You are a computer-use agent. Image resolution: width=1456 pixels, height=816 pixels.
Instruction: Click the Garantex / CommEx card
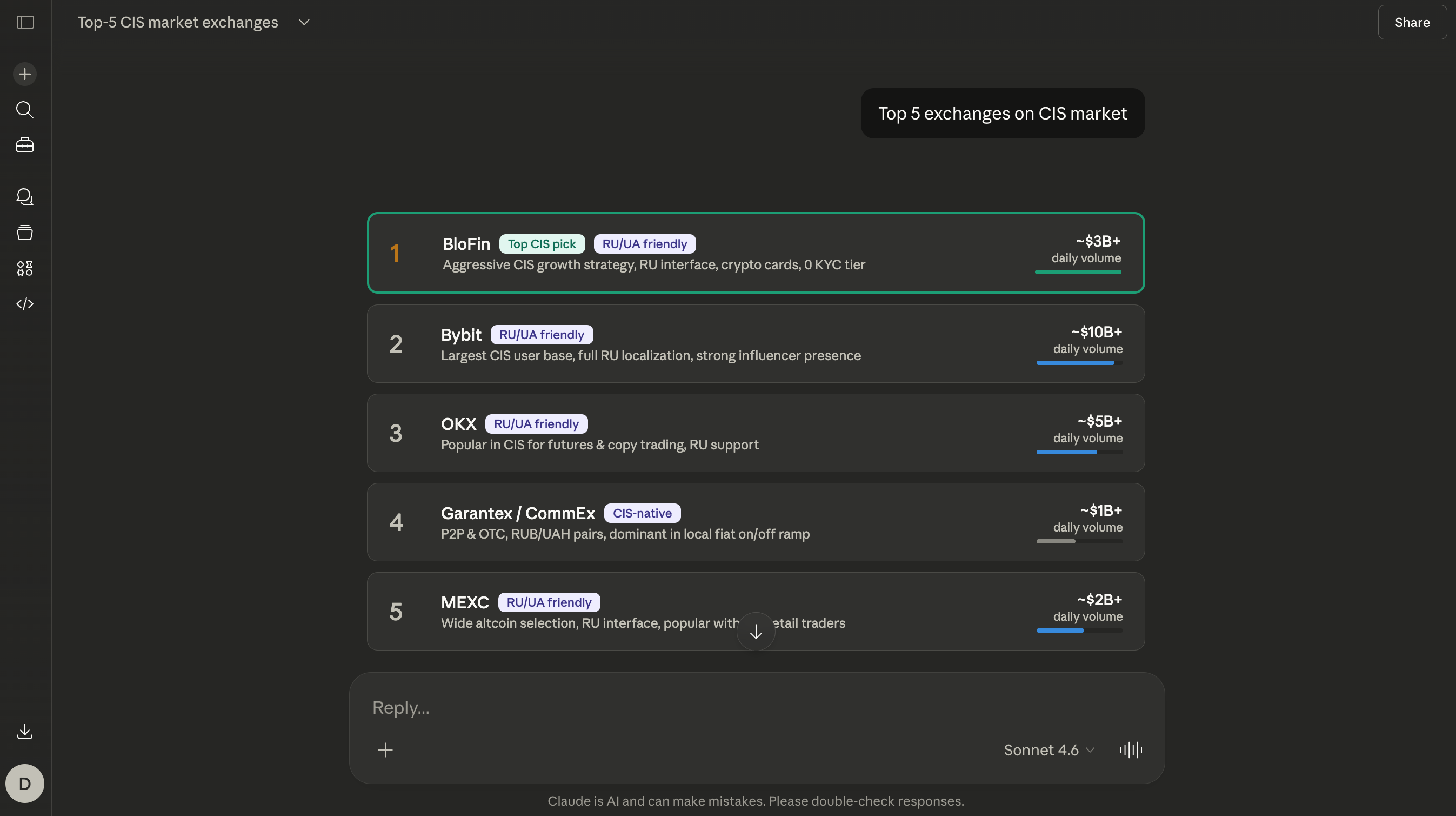(x=756, y=522)
